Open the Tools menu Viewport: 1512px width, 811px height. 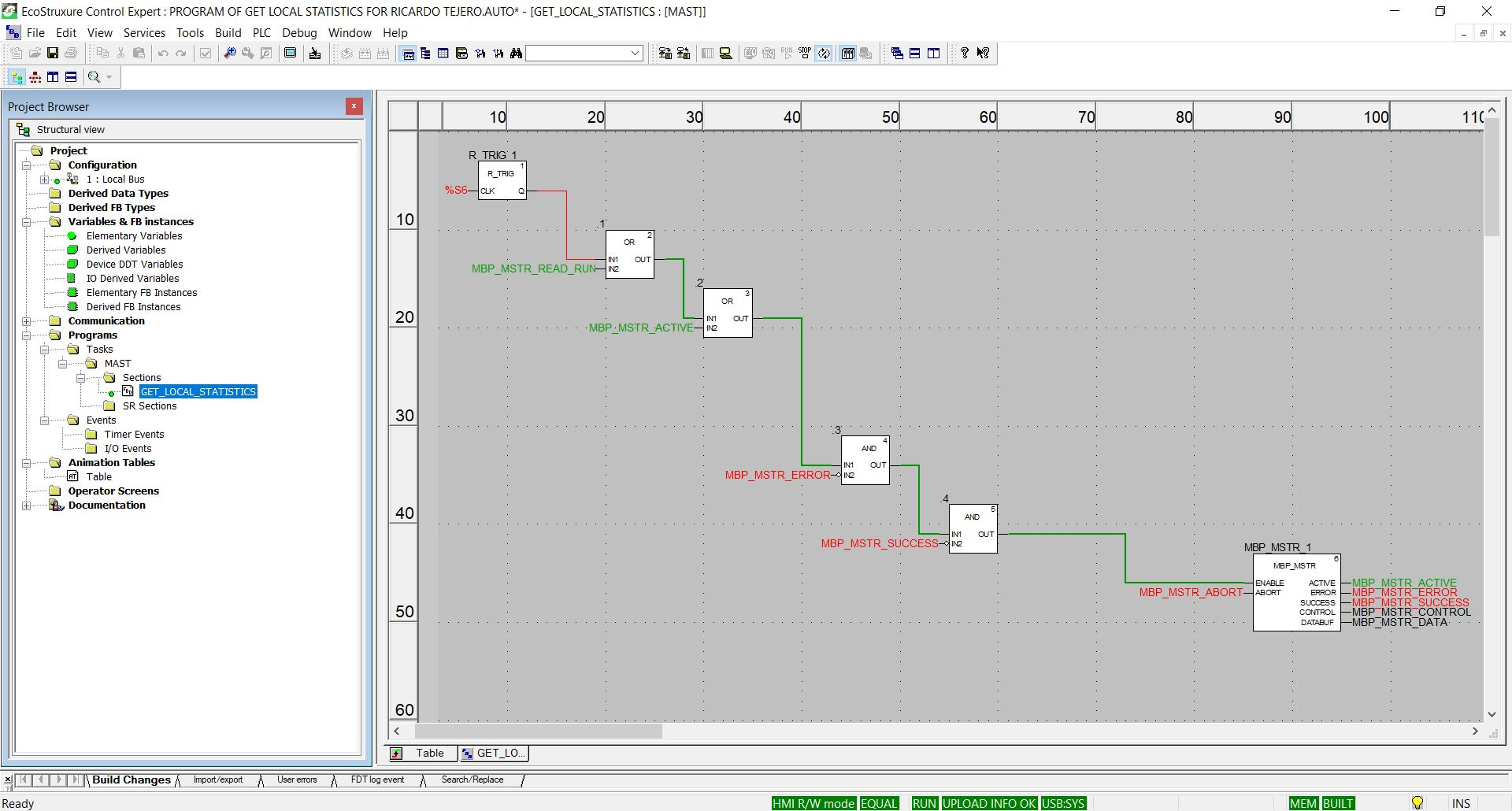coord(190,33)
